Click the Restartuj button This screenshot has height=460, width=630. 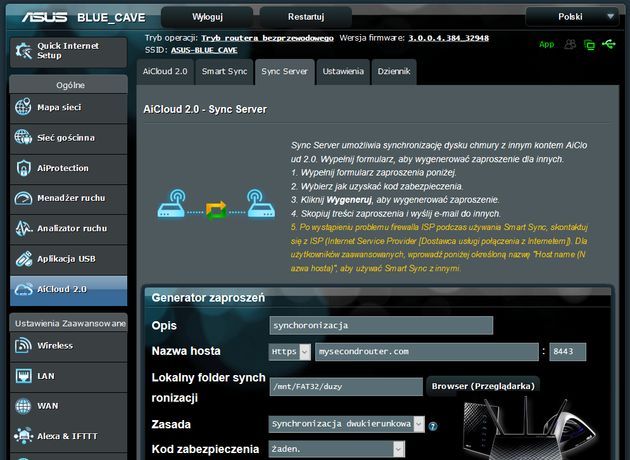coord(306,17)
